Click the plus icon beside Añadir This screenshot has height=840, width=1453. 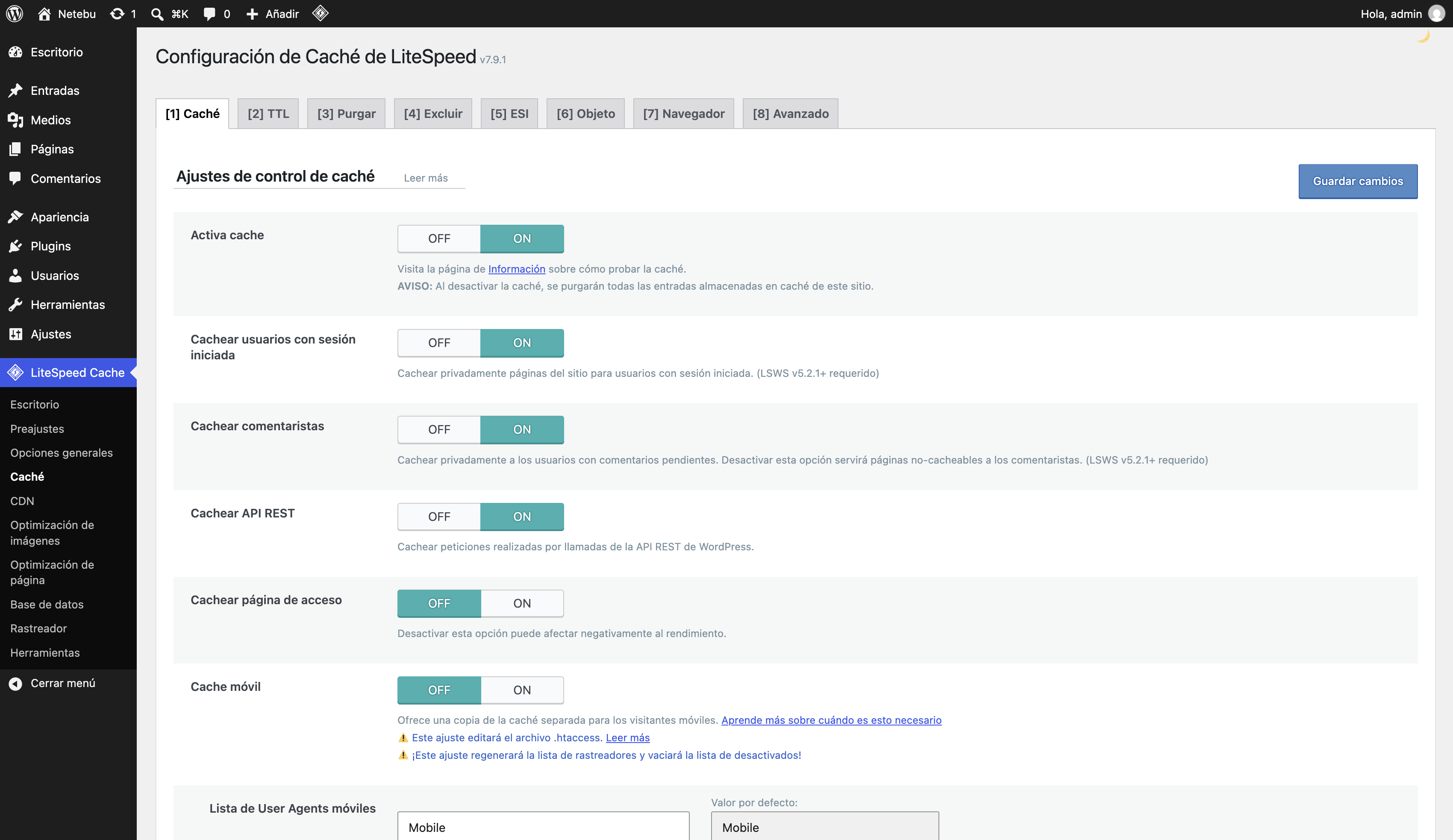(252, 14)
